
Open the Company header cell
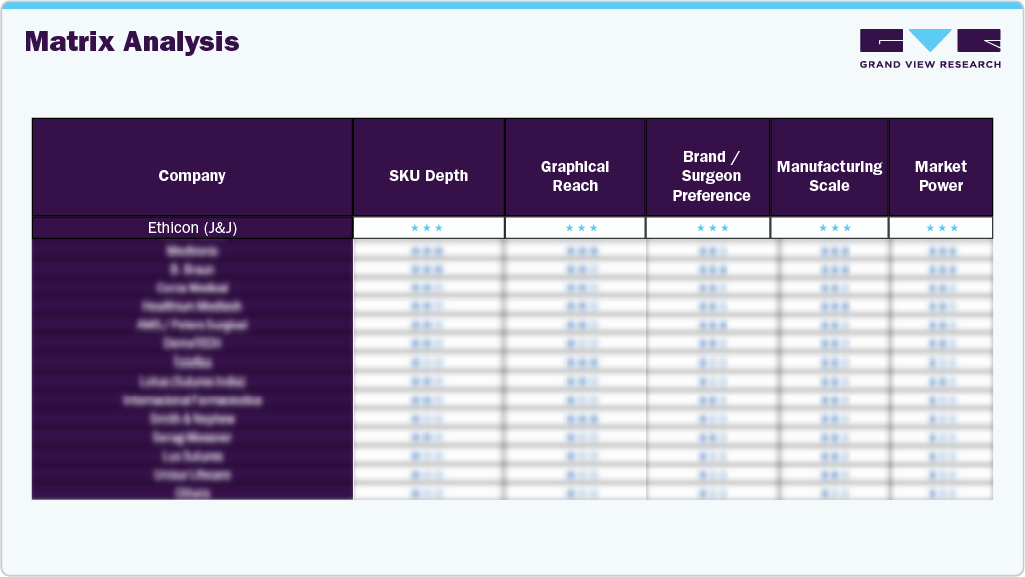click(x=191, y=175)
